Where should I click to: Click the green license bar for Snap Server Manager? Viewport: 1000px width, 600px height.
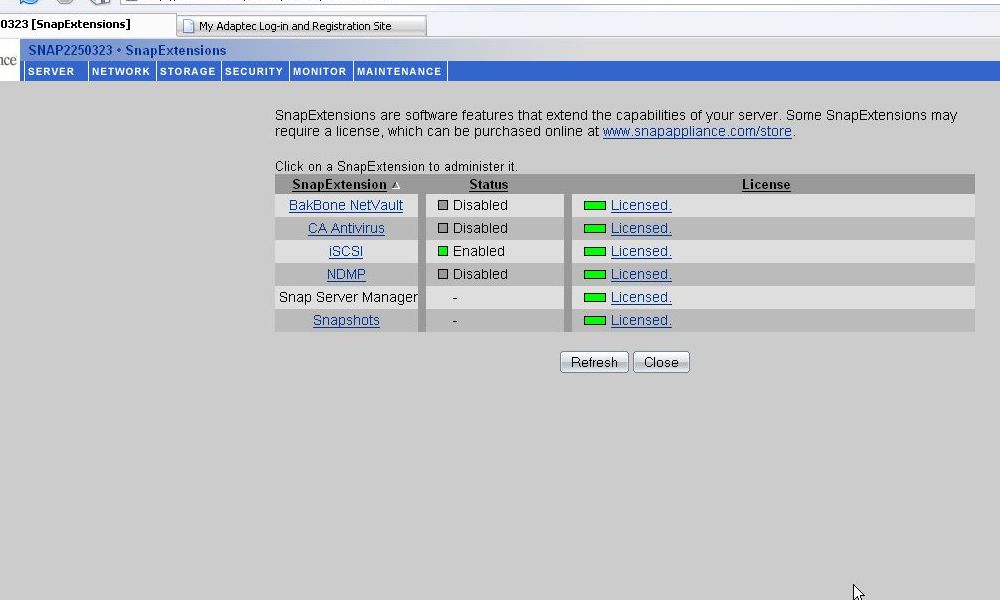coord(595,297)
